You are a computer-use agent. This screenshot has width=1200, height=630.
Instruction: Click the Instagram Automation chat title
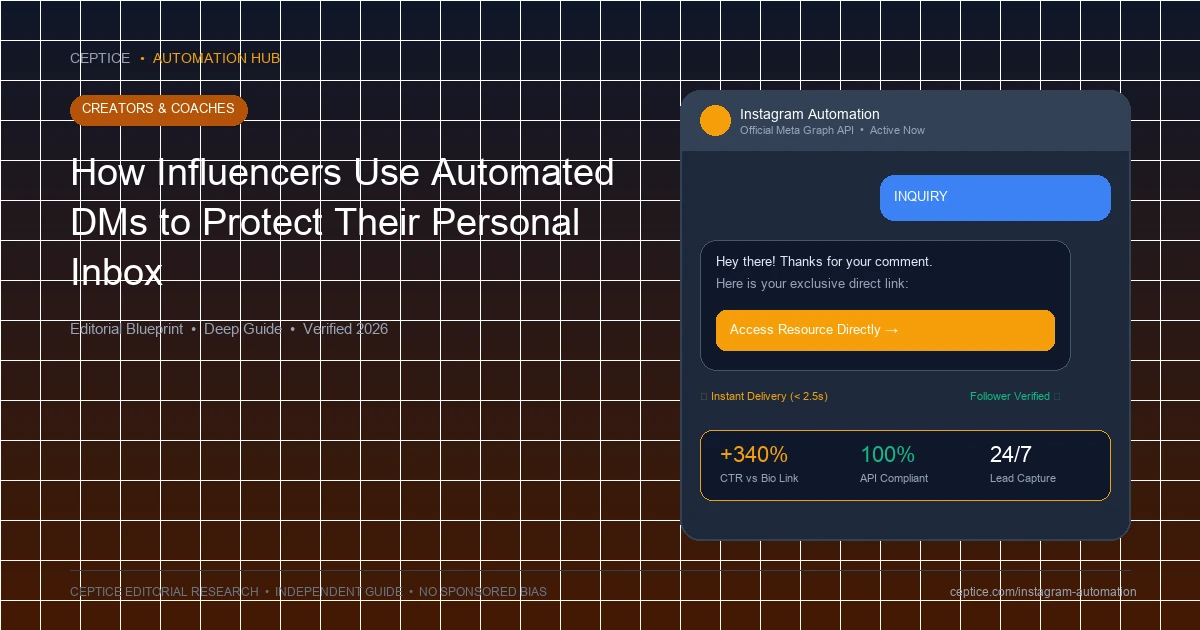click(810, 114)
